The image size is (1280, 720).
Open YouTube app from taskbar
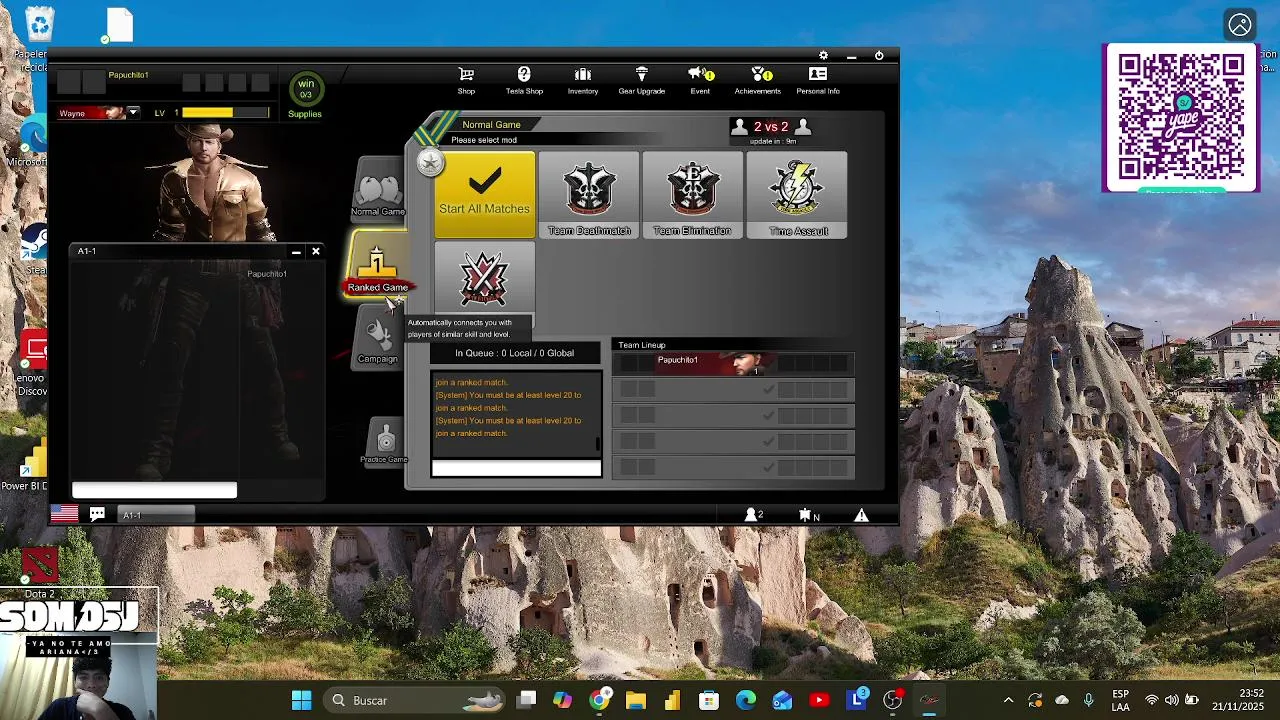tap(819, 700)
